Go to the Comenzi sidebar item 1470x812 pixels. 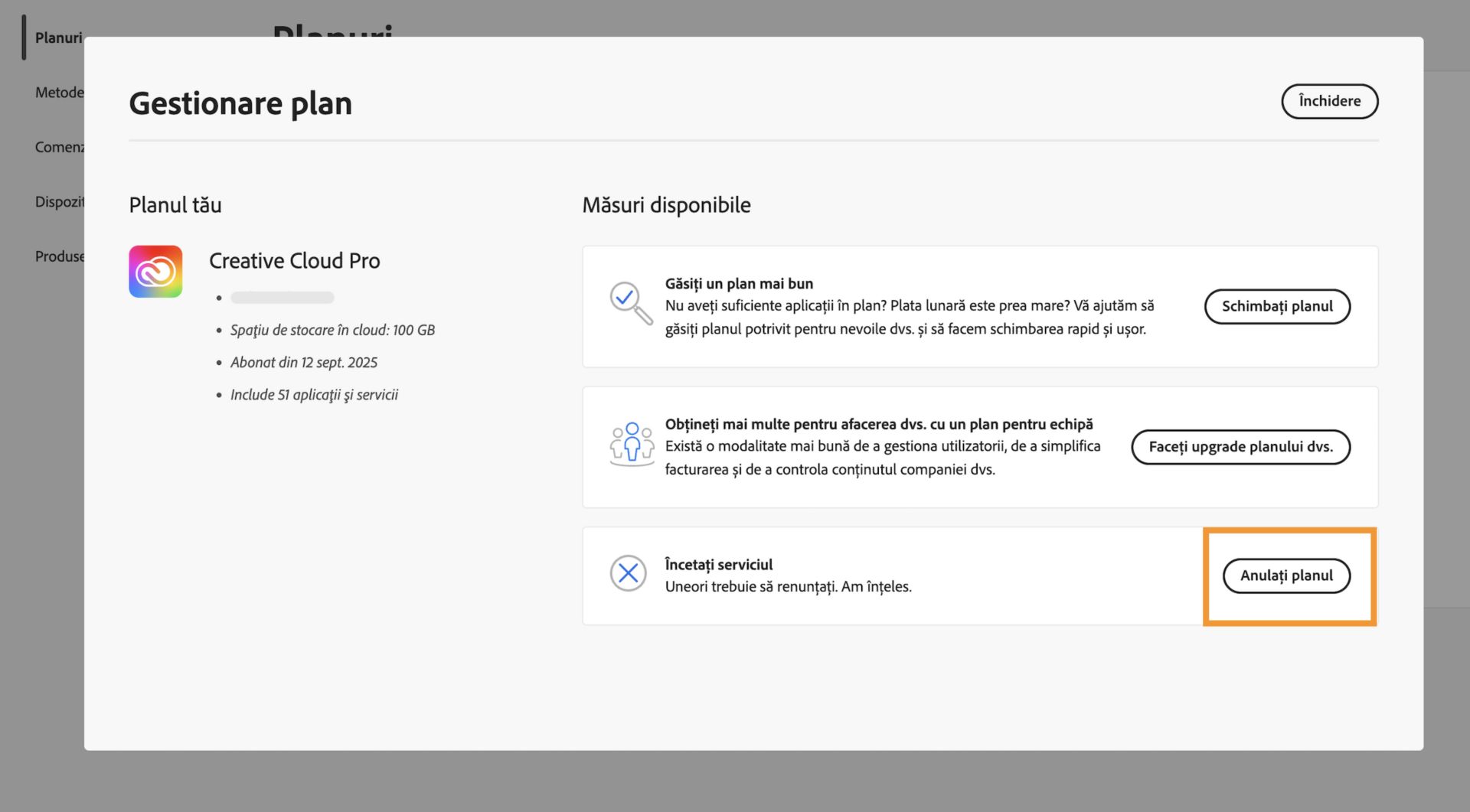point(59,147)
